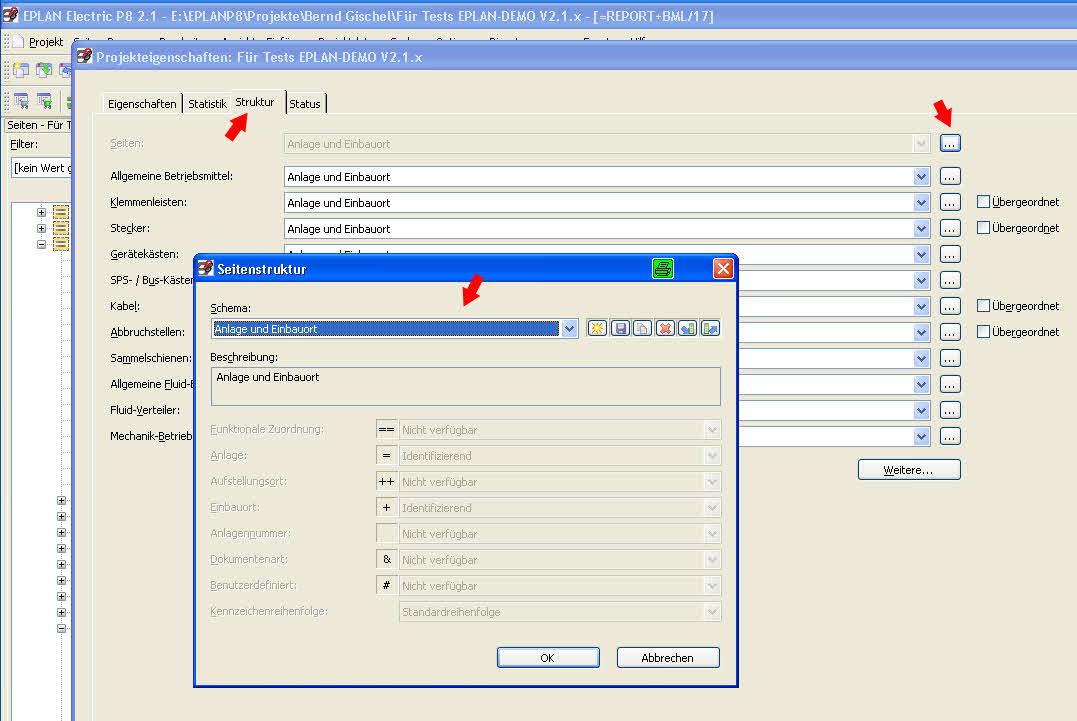Switch to the Status tab
Image resolution: width=1077 pixels, height=721 pixels.
304,104
